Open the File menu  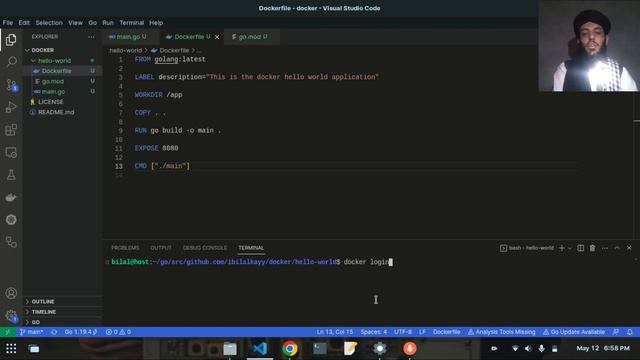point(8,23)
